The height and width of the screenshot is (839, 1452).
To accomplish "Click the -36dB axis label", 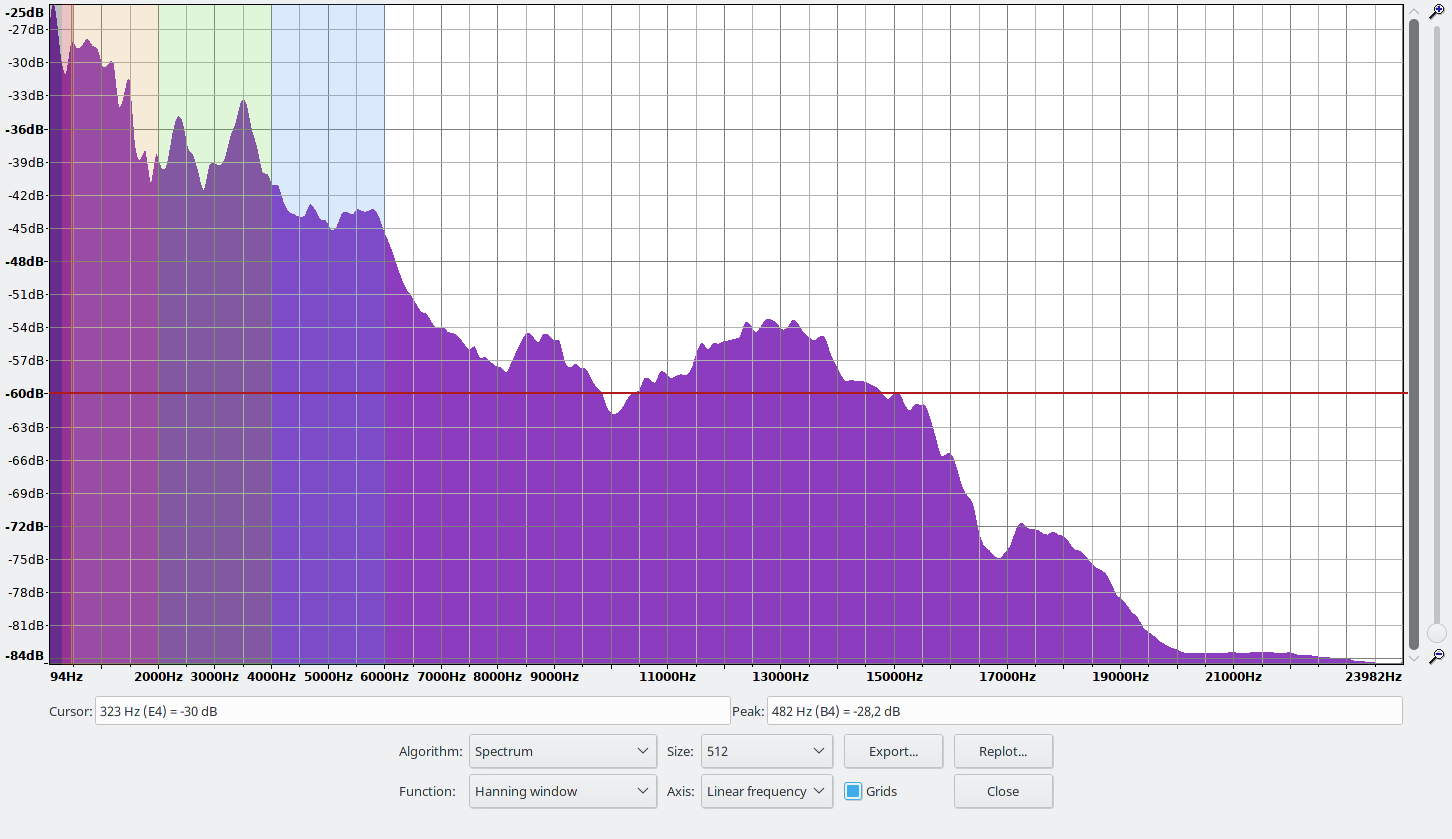I will coord(25,129).
